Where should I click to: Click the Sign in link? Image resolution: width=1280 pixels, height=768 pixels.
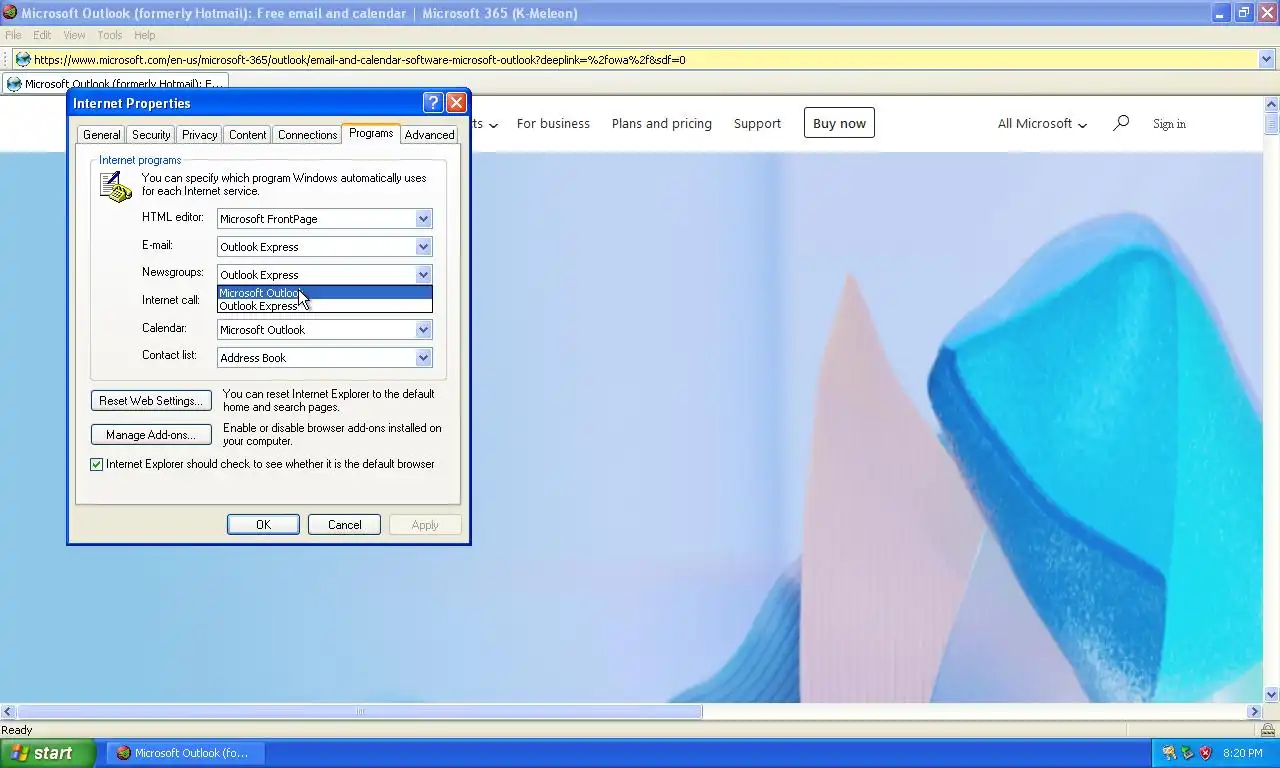point(1169,124)
